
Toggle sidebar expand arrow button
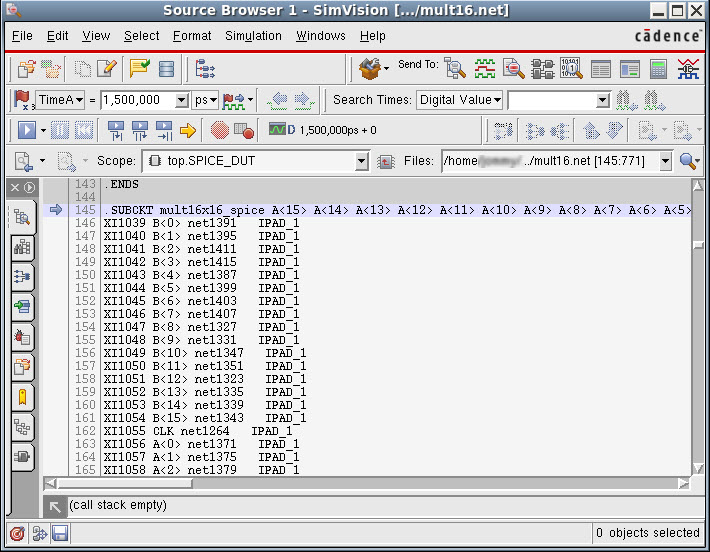29,187
